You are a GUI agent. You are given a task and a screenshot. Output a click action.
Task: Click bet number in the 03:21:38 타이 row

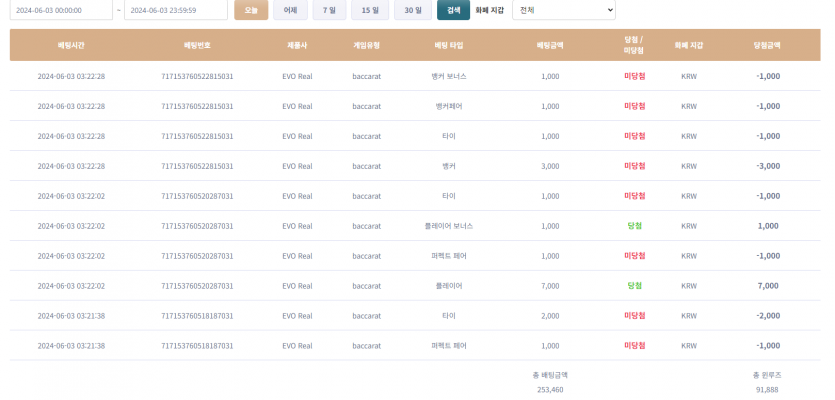pos(197,316)
